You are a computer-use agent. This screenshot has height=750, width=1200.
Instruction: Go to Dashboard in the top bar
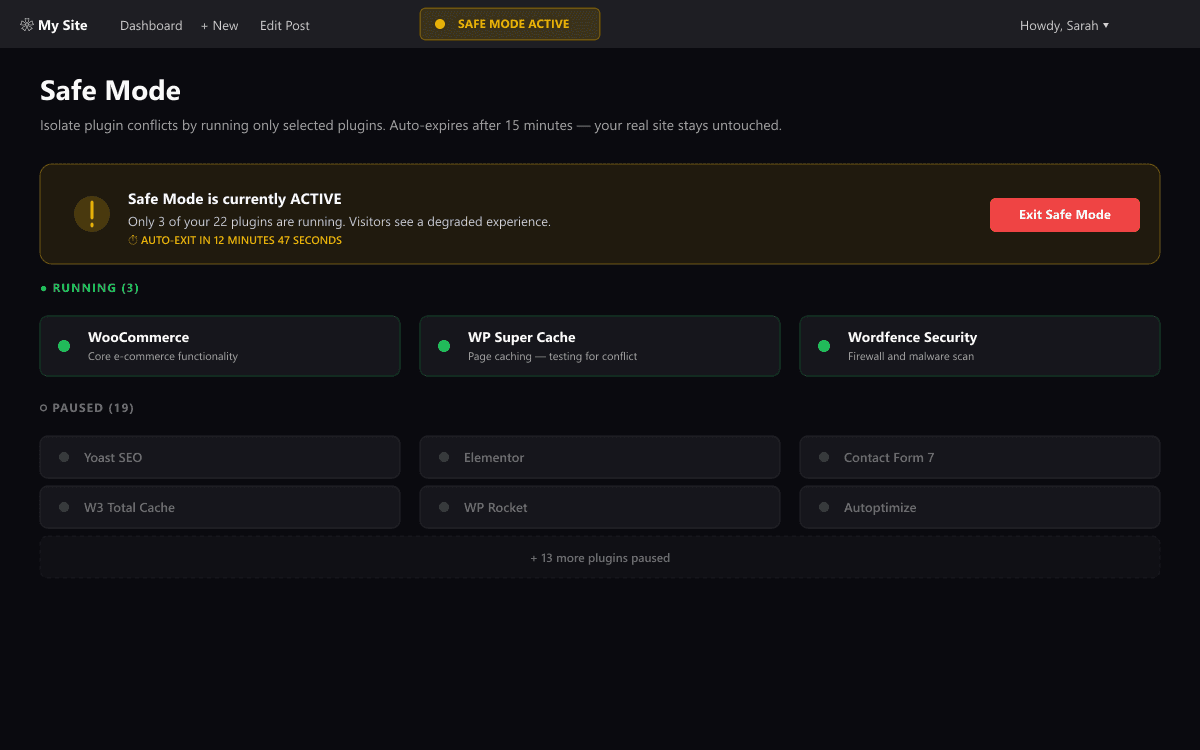click(151, 25)
